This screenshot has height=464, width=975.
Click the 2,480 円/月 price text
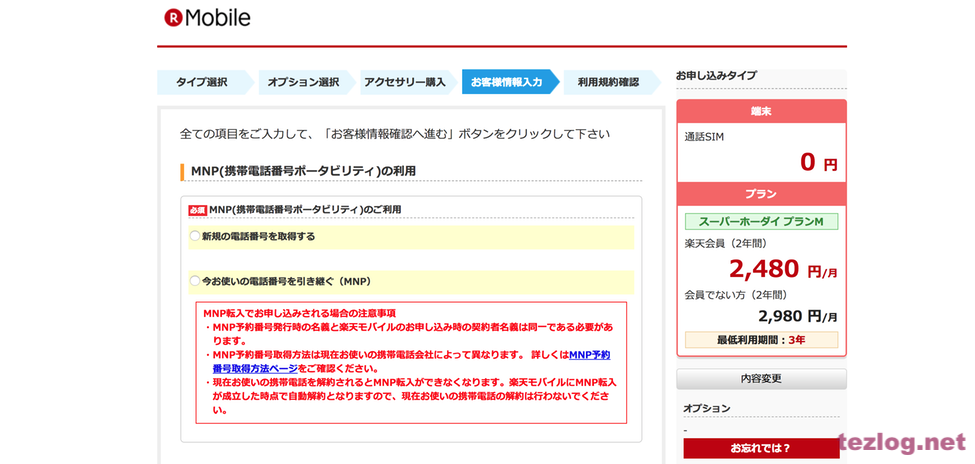coord(783,269)
